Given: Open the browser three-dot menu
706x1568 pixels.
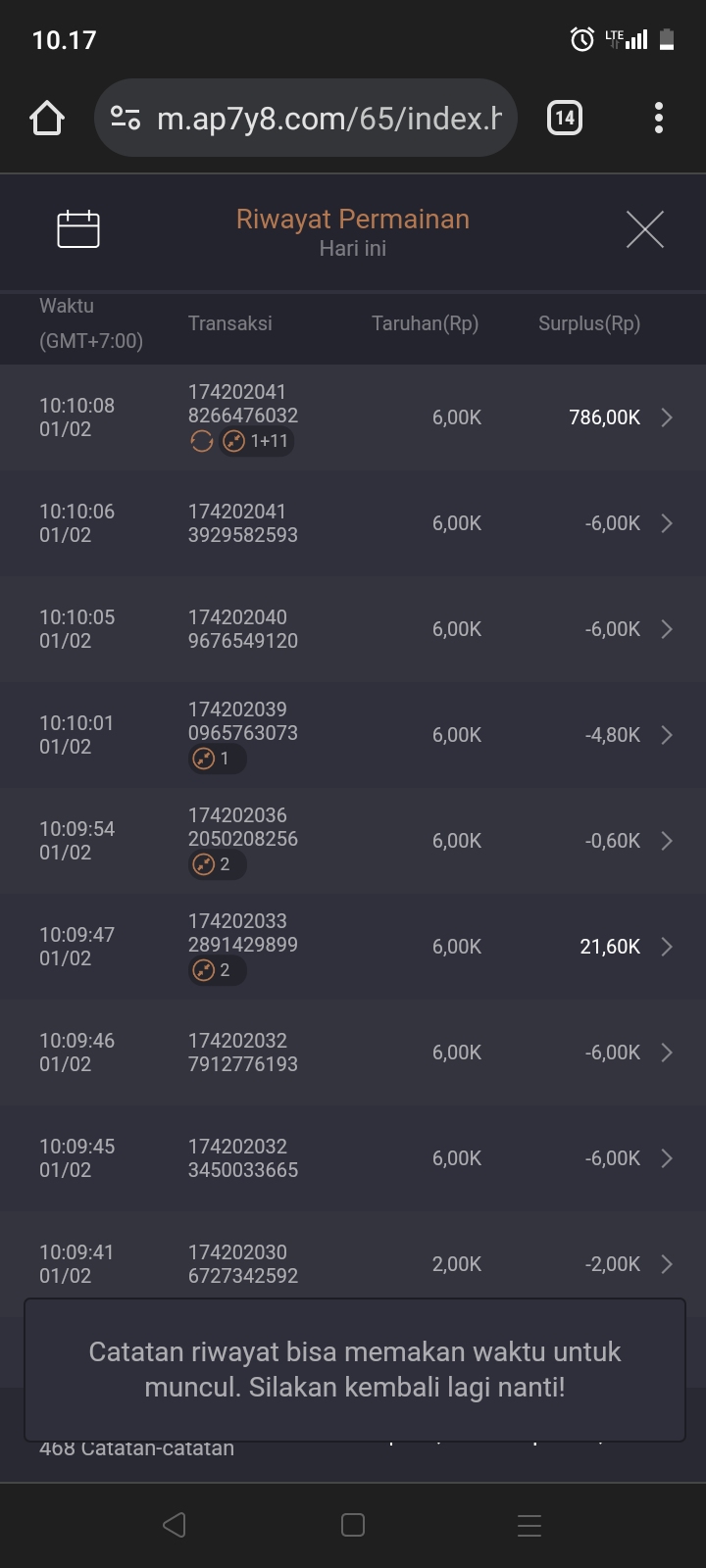Looking at the screenshot, I should pyautogui.click(x=659, y=119).
